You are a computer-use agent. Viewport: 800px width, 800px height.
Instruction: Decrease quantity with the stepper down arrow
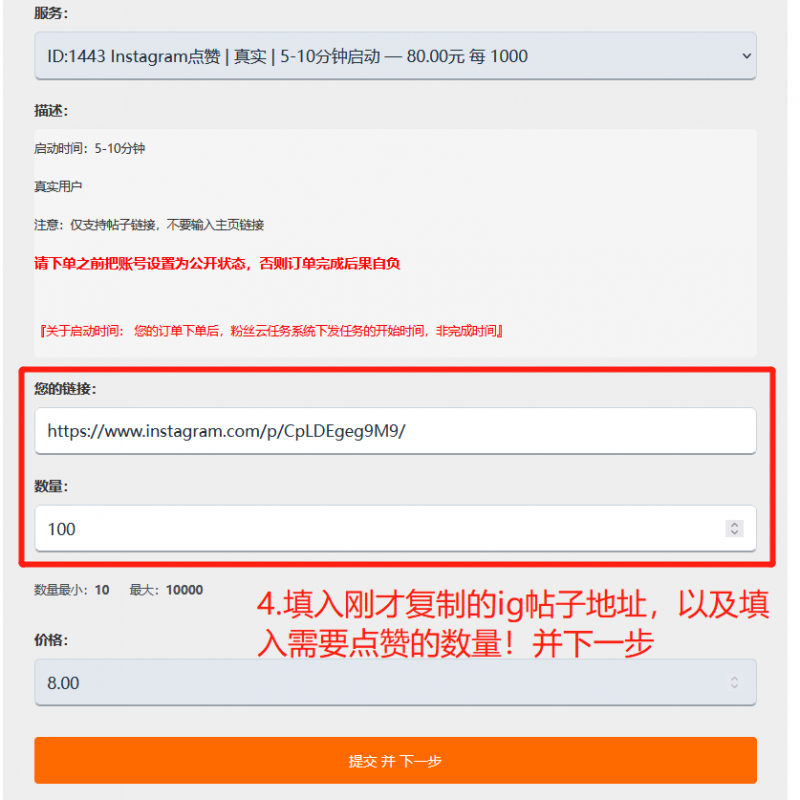tap(734, 533)
